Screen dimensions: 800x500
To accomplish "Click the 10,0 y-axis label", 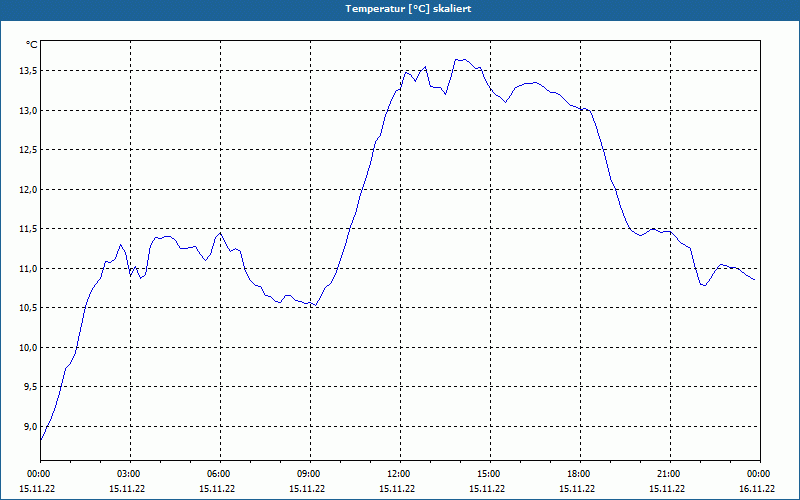I will pyautogui.click(x=29, y=348).
